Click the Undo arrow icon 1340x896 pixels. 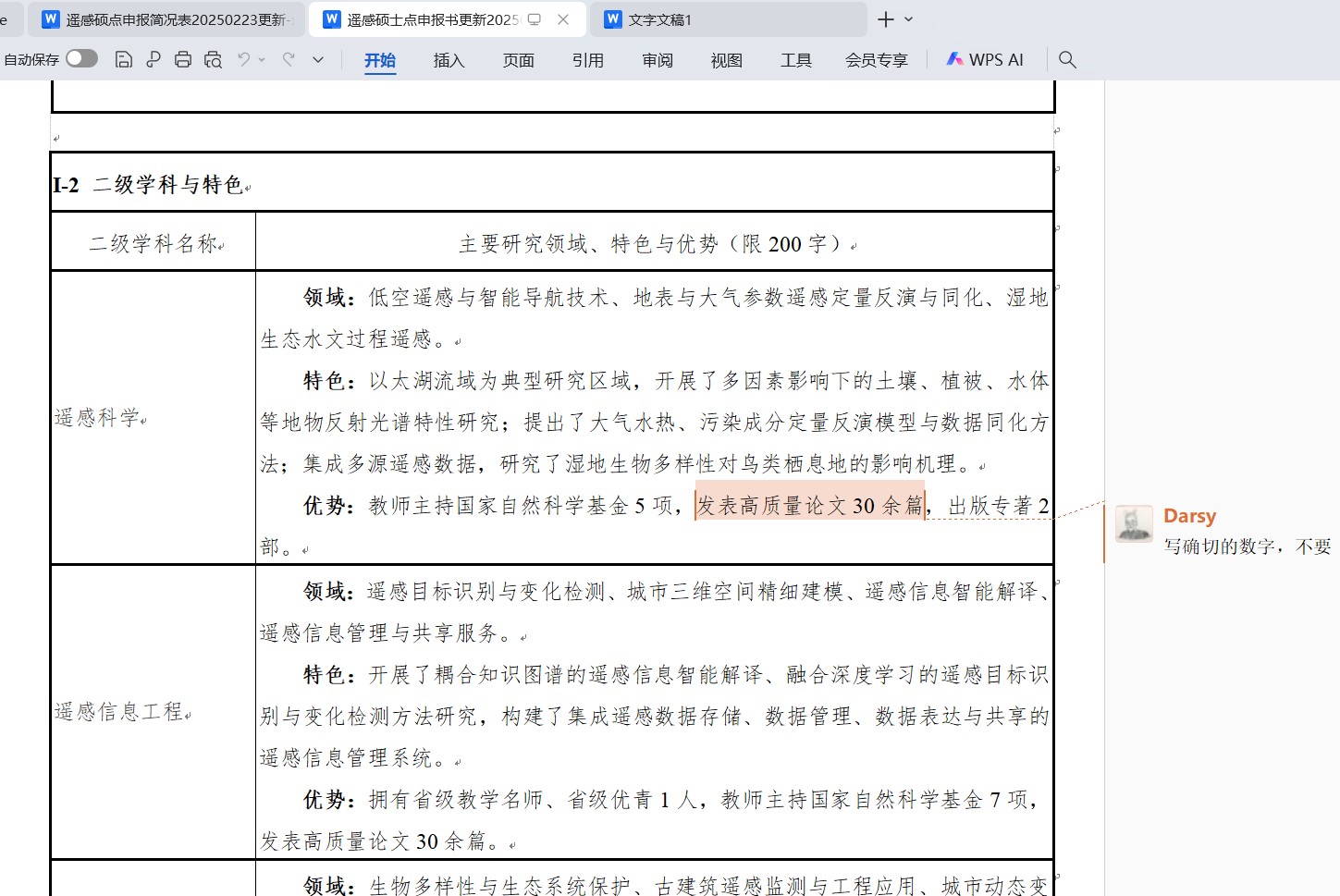tap(243, 60)
